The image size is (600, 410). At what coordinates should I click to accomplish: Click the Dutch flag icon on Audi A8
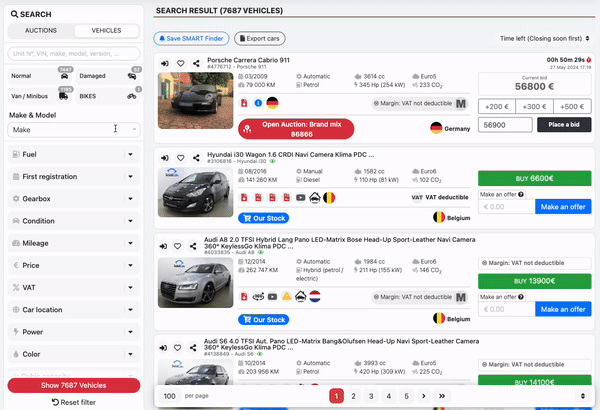point(315,296)
